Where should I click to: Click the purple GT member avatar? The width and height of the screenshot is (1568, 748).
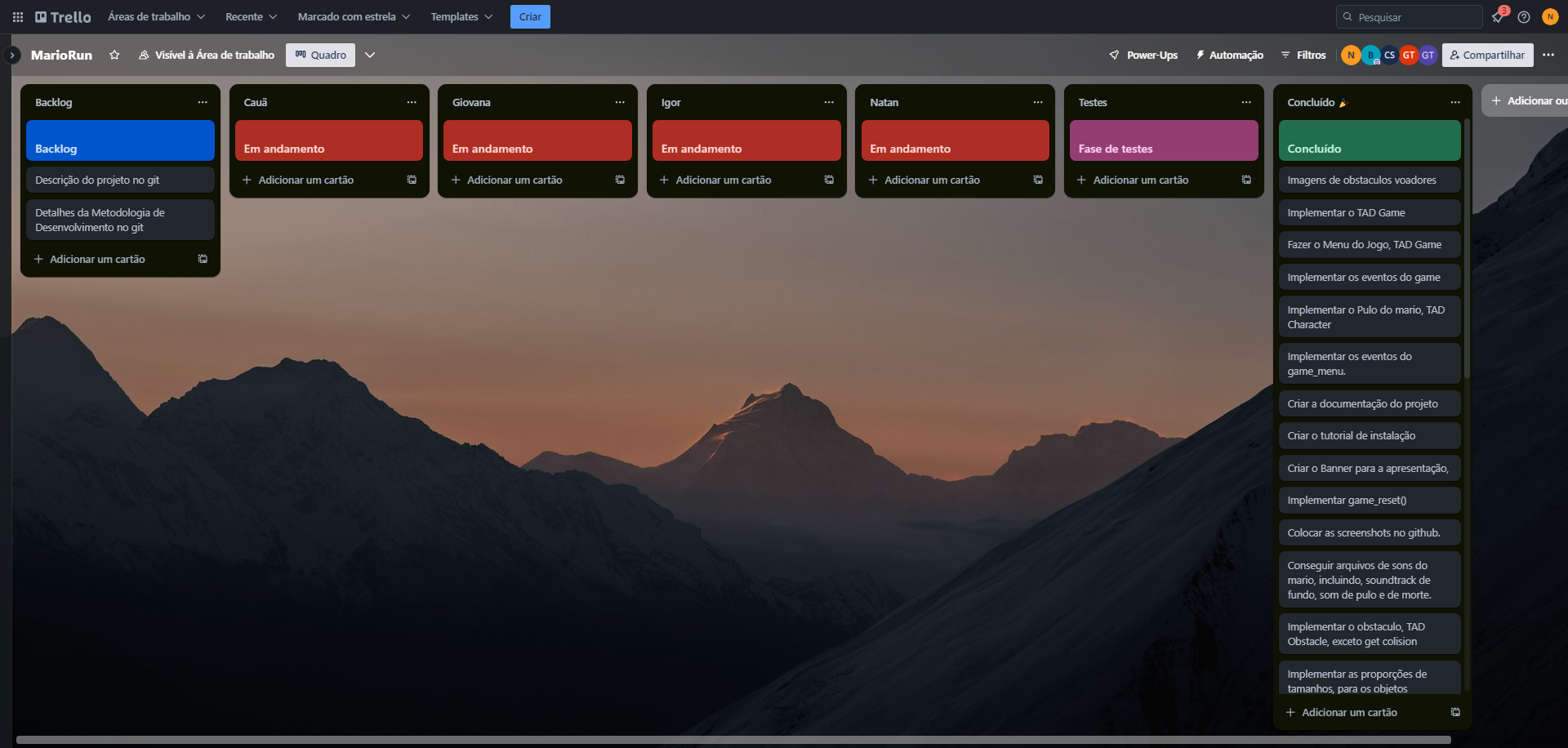click(x=1428, y=55)
